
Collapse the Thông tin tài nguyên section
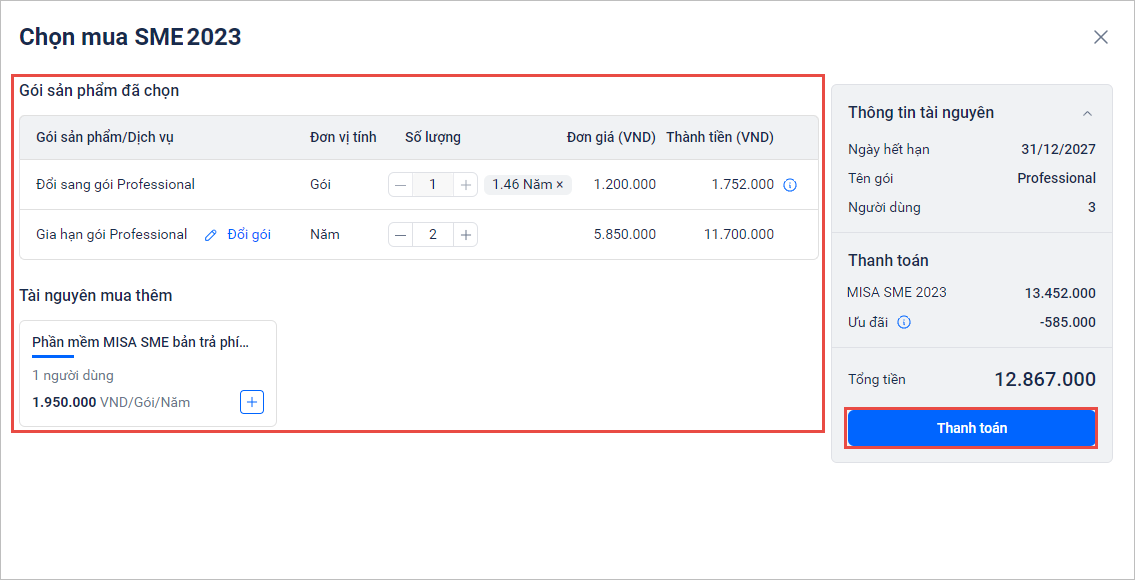[x=1087, y=113]
